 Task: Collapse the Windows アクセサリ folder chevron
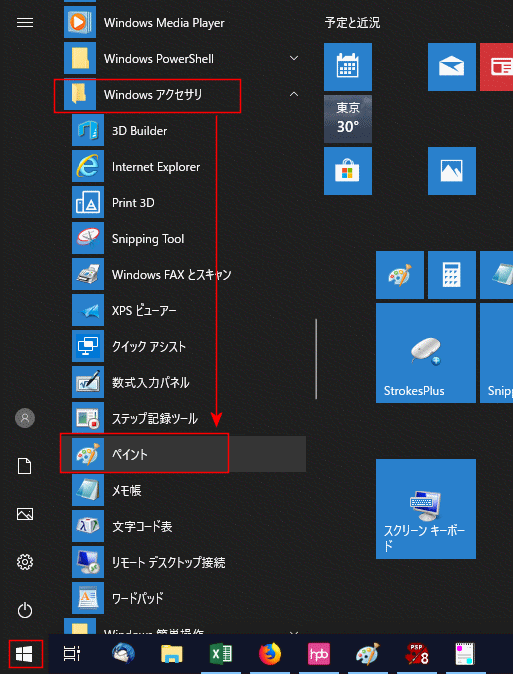coord(294,94)
